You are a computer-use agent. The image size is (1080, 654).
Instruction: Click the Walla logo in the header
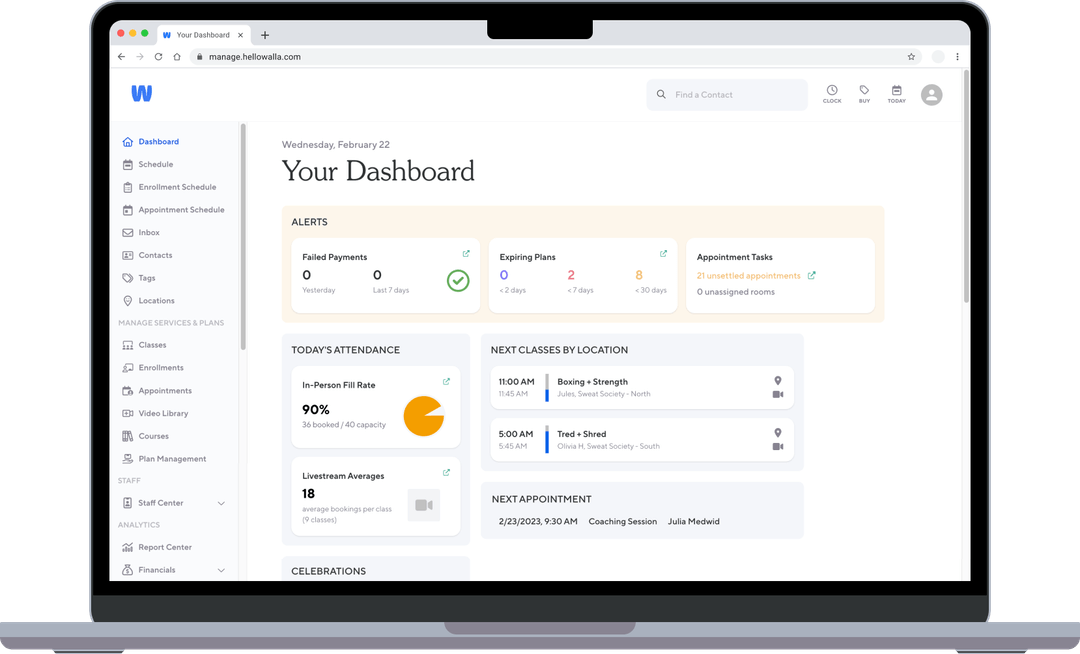pos(141,93)
